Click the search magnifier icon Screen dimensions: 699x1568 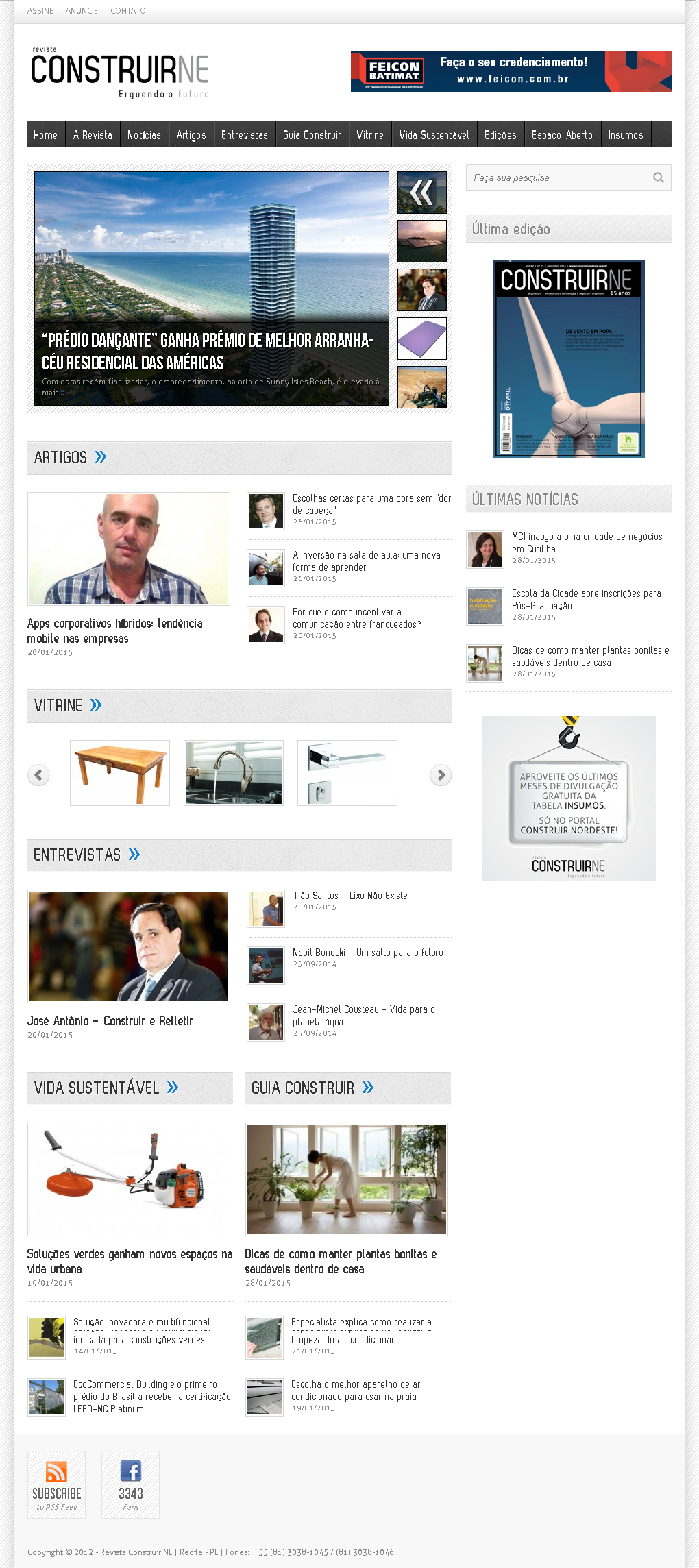pos(659,177)
